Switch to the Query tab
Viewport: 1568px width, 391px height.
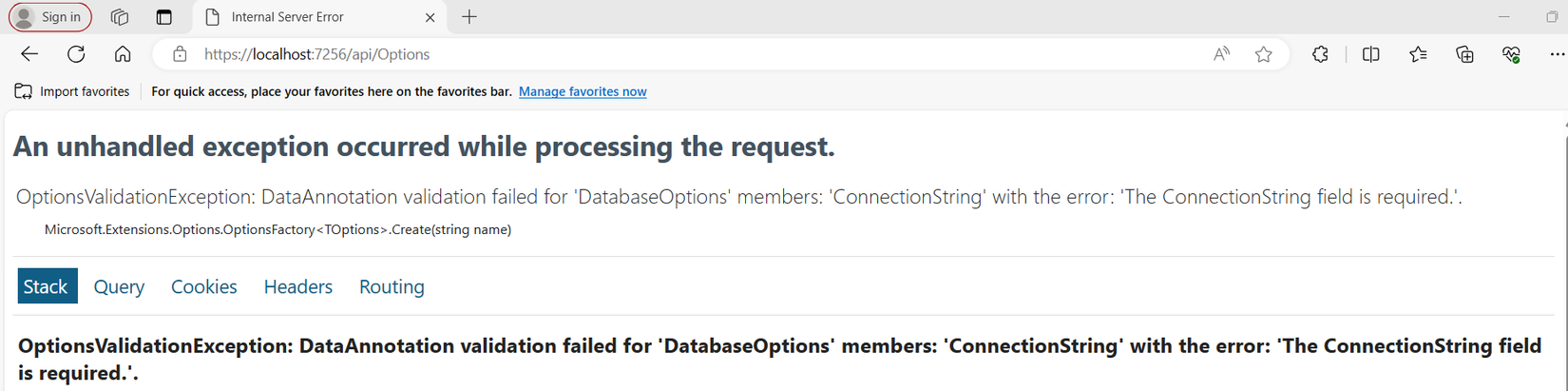pos(119,286)
